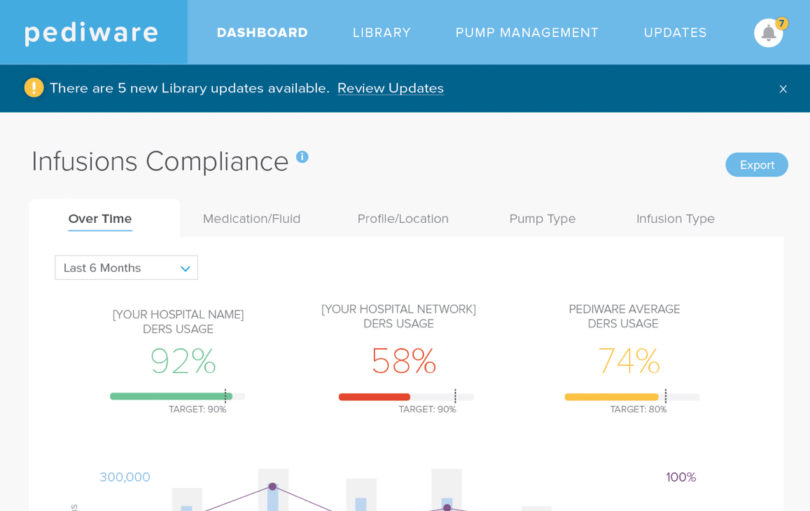The image size is (810, 511).
Task: Click the red 58% DERS usage bar
Action: 375,397
